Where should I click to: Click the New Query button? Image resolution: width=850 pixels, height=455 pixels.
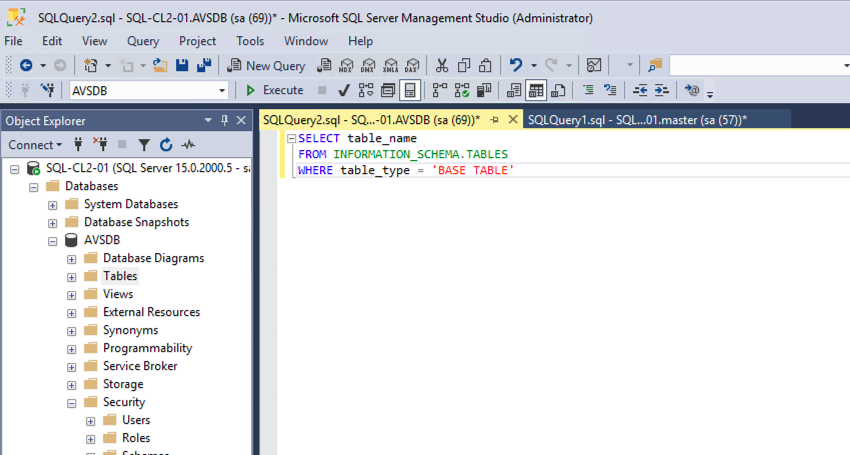tap(266, 65)
